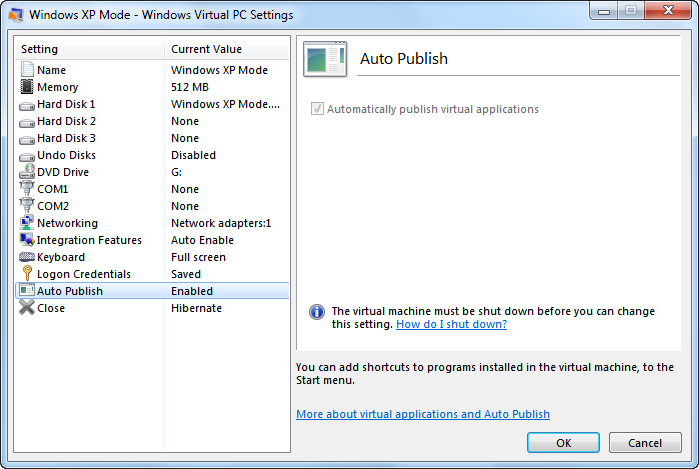699x469 pixels.
Task: Choose the COM2 setting entry
Action: [x=152, y=206]
